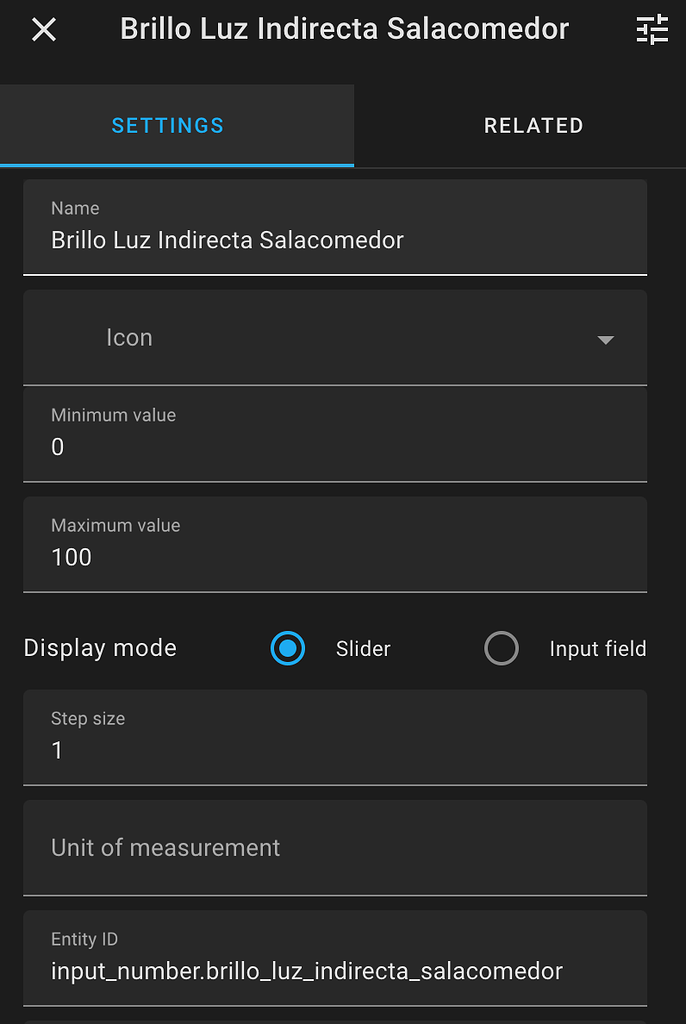The height and width of the screenshot is (1024, 686).
Task: Open the advanced settings tune icon
Action: (x=652, y=29)
